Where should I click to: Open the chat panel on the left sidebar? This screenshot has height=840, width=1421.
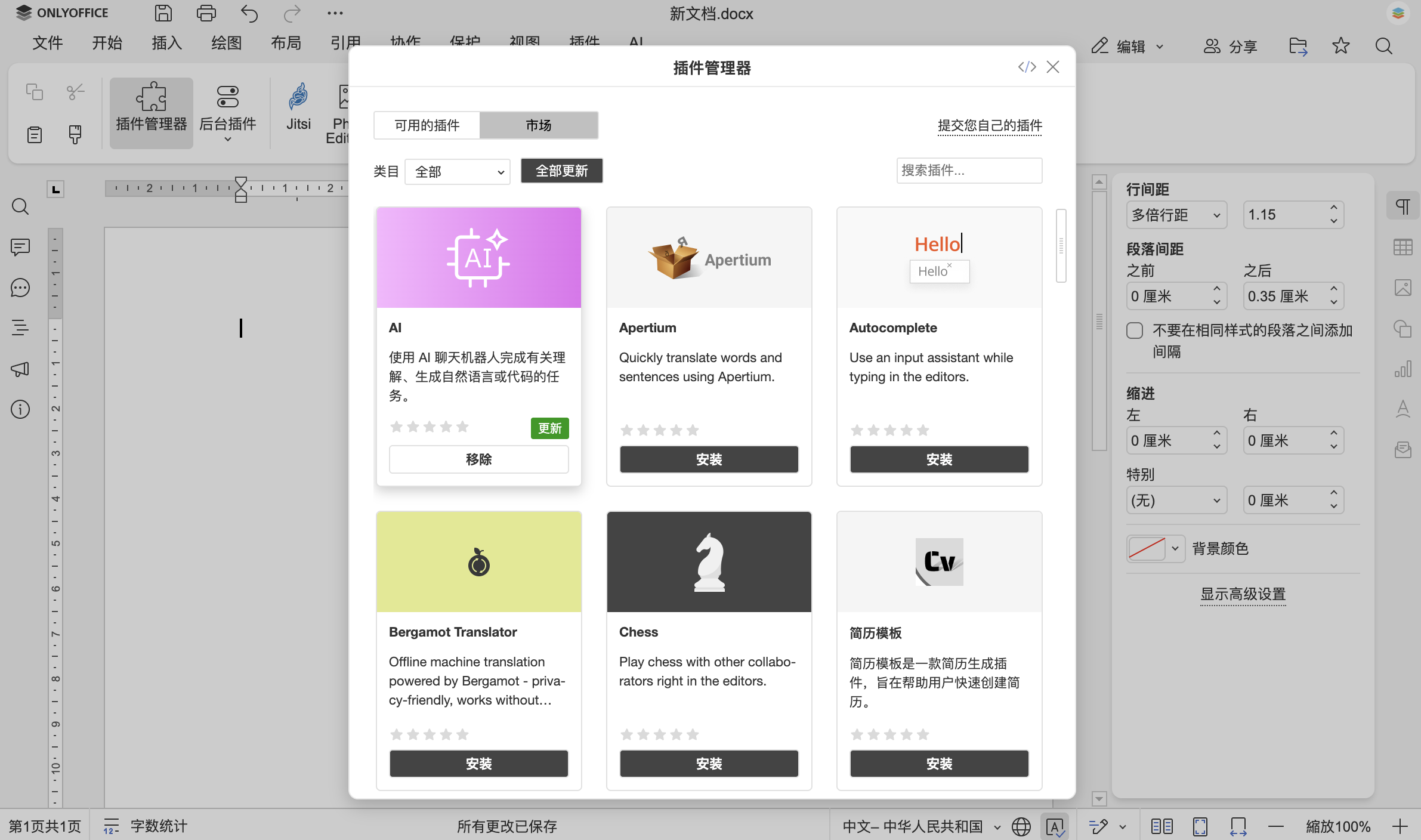click(20, 288)
